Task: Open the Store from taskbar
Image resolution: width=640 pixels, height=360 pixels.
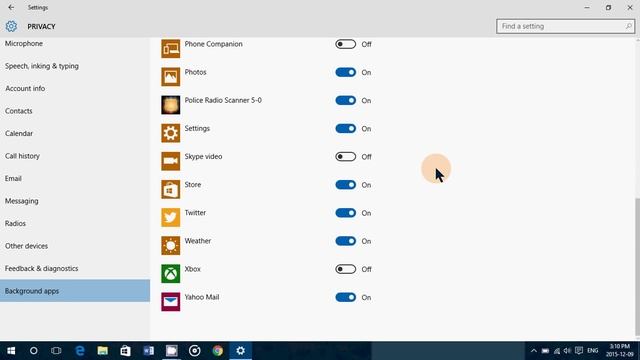Action: (x=125, y=351)
